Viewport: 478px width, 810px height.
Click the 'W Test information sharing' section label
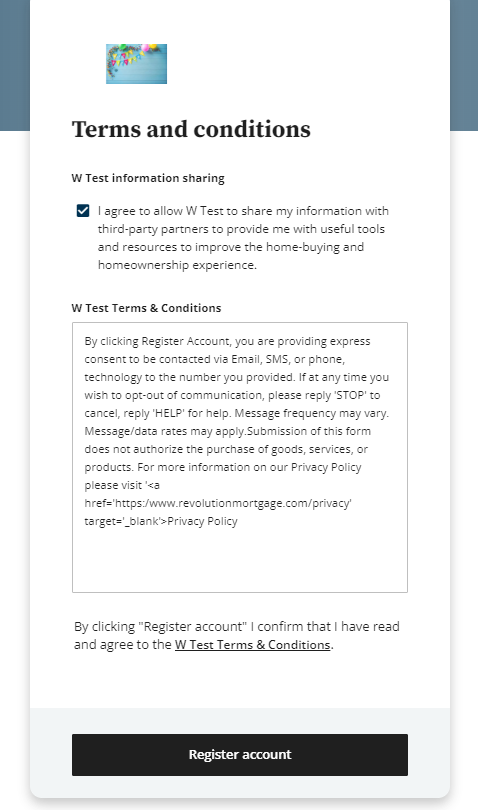148,178
